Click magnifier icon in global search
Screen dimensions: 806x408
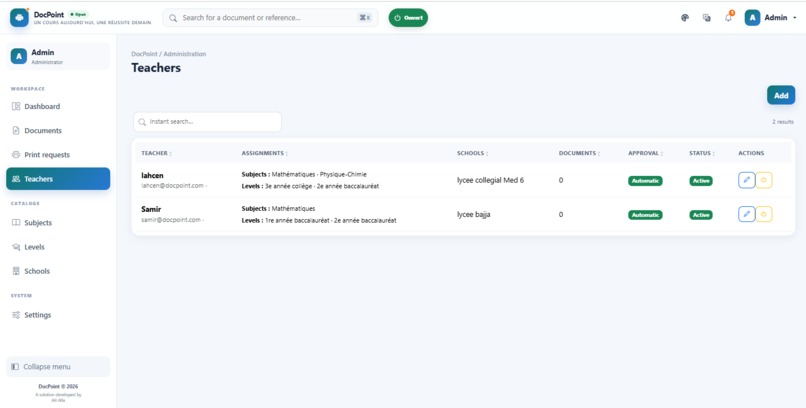click(173, 18)
